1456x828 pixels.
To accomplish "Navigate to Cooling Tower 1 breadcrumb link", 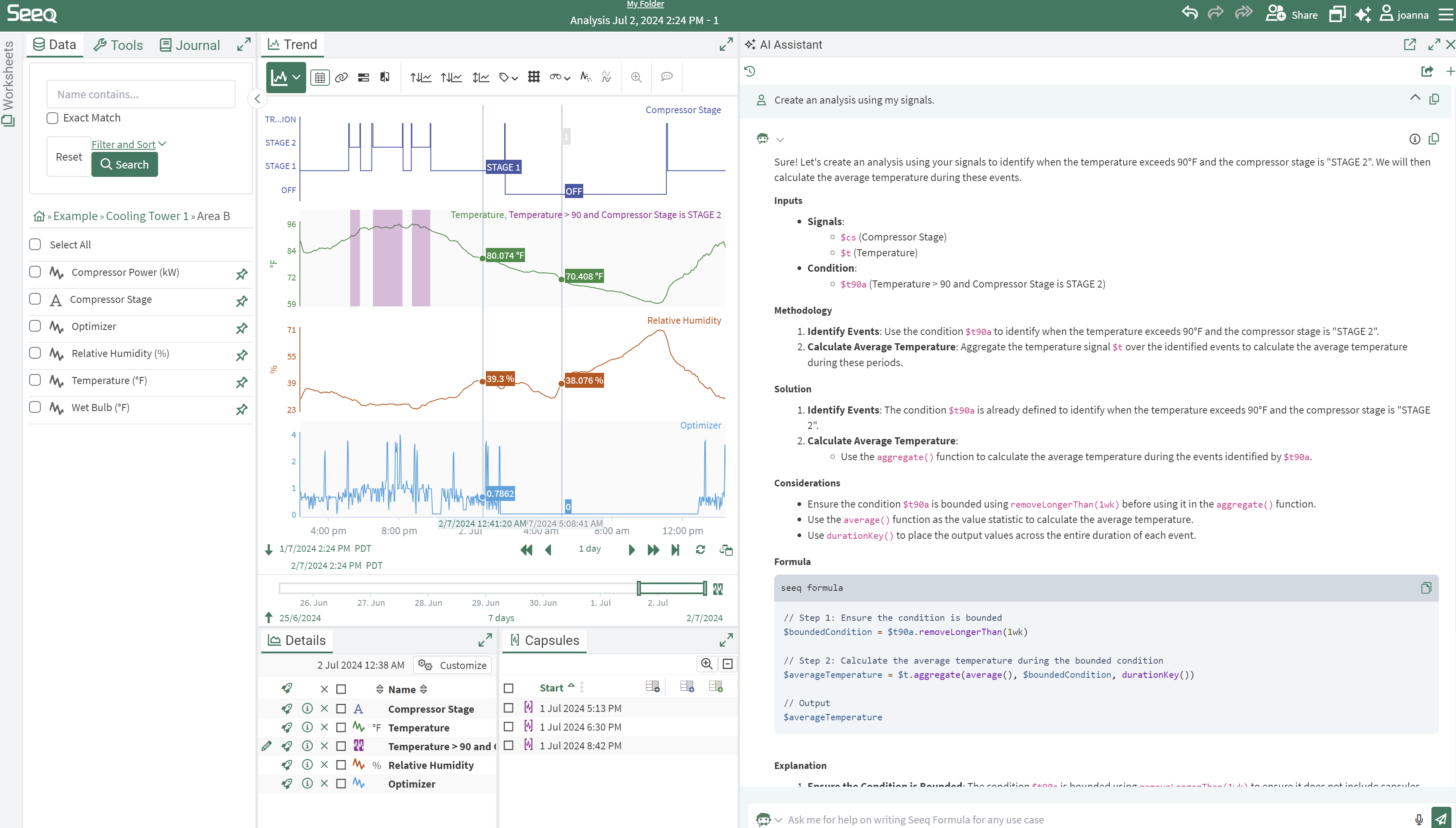I will 147,216.
